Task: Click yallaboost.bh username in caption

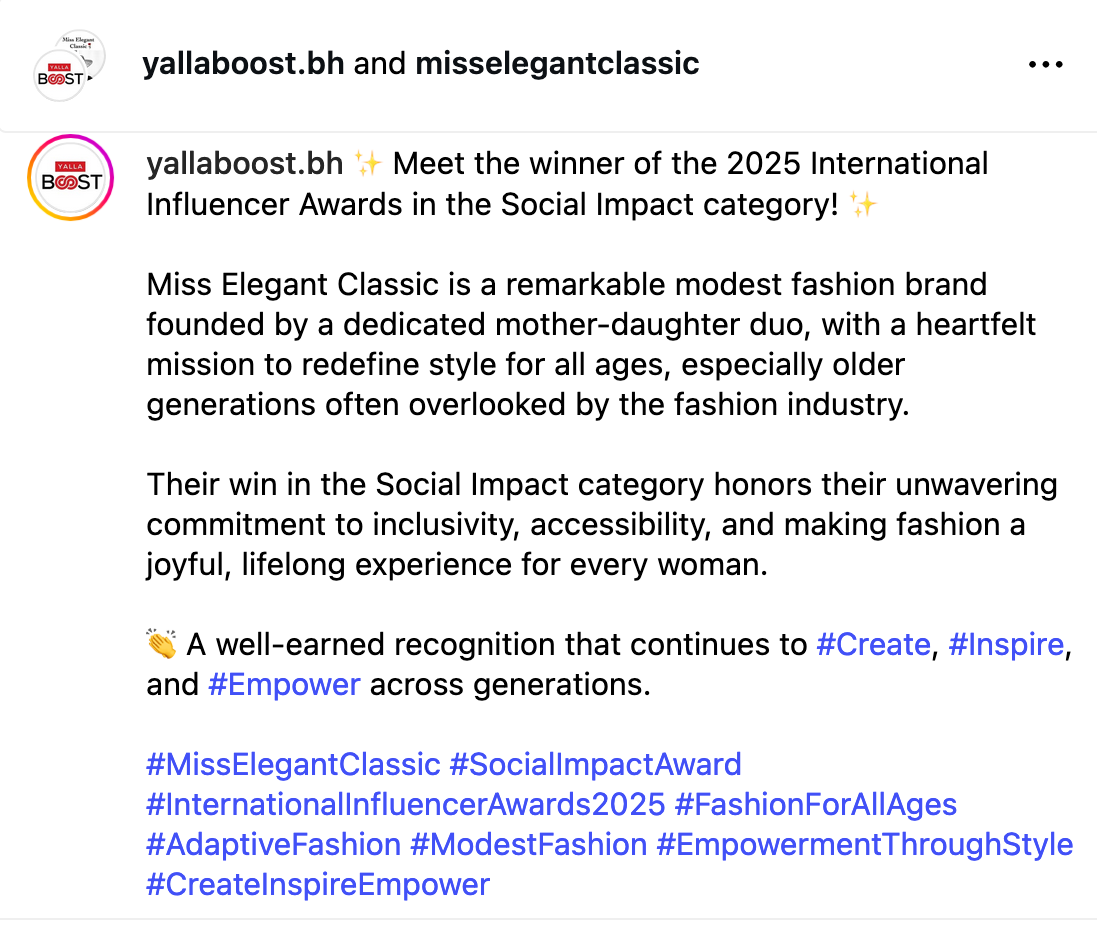Action: 244,164
